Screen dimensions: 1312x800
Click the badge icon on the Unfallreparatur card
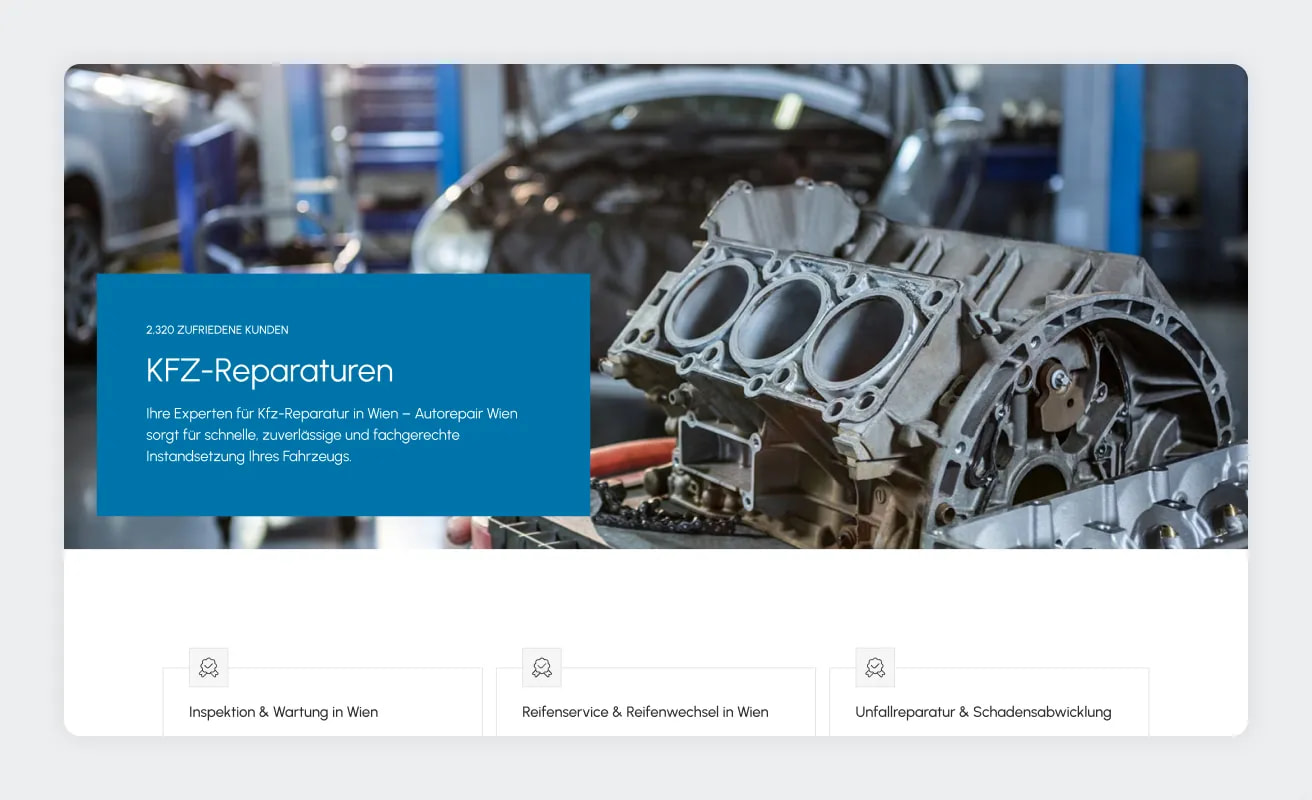[875, 667]
